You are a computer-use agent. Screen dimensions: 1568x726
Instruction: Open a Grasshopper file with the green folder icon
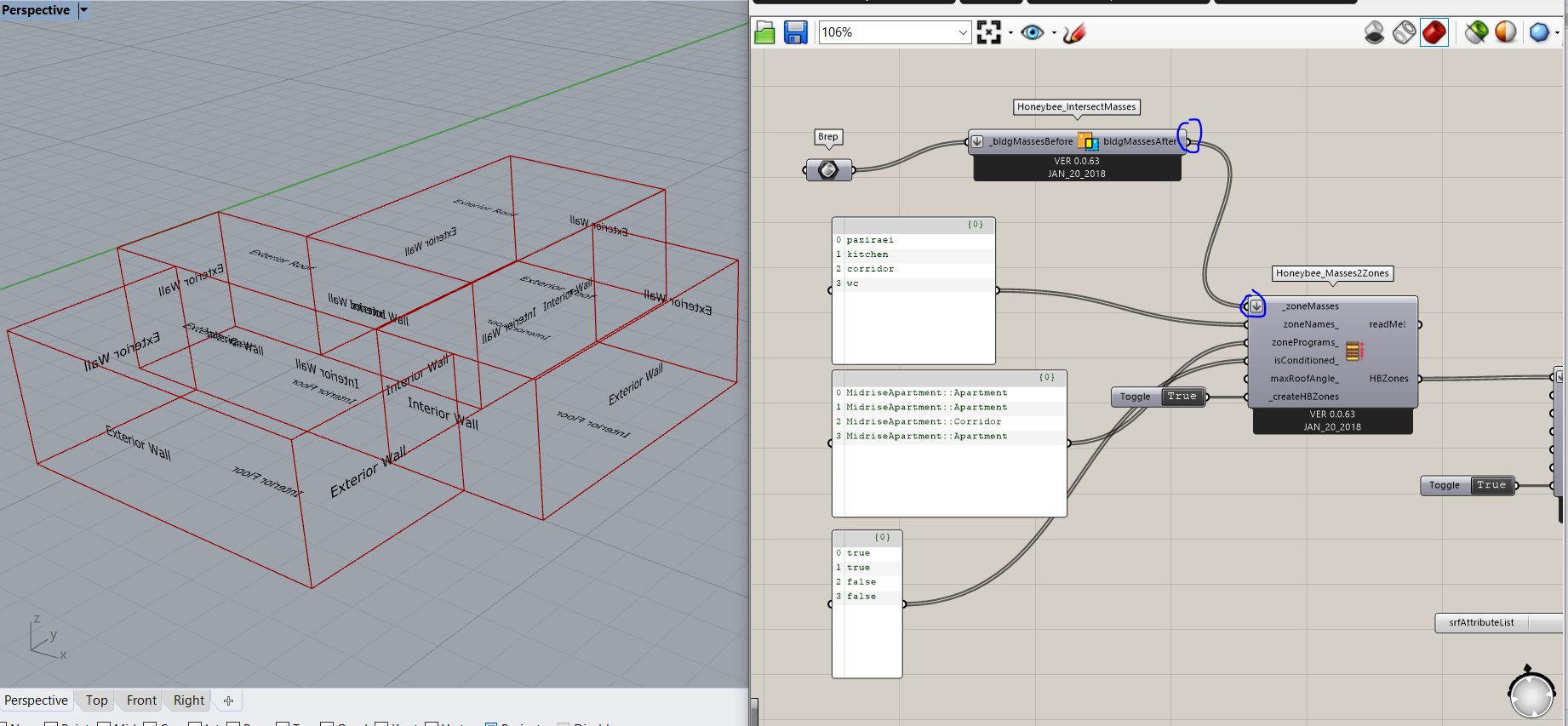tap(764, 32)
